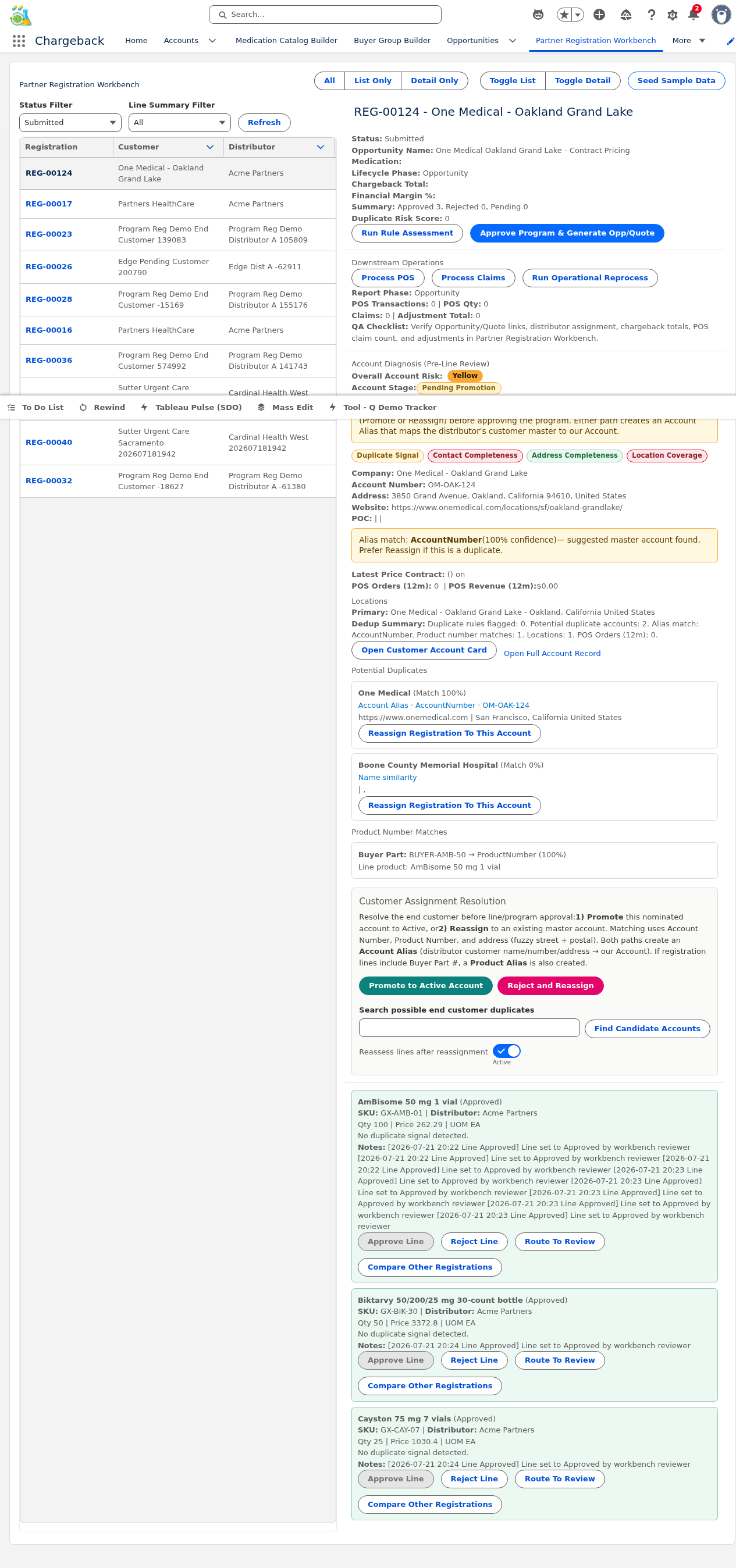Viewport: 736px width, 1568px height.
Task: Open the Buyer Group Builder tab
Action: [x=392, y=41]
